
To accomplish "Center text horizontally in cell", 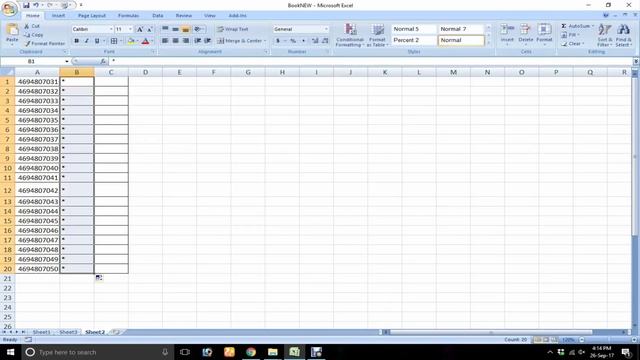I will click(x=175, y=41).
